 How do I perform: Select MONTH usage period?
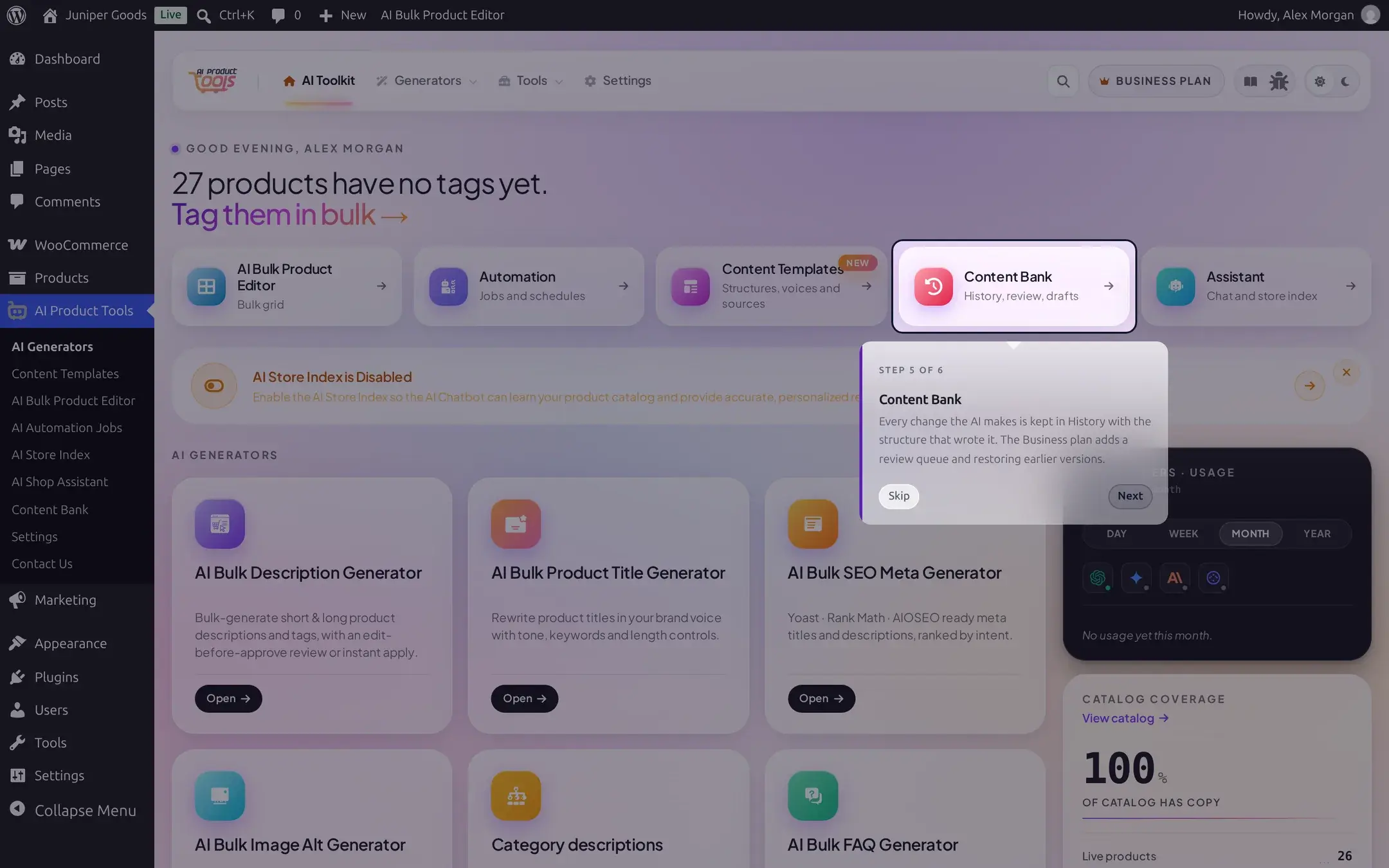[x=1250, y=534]
